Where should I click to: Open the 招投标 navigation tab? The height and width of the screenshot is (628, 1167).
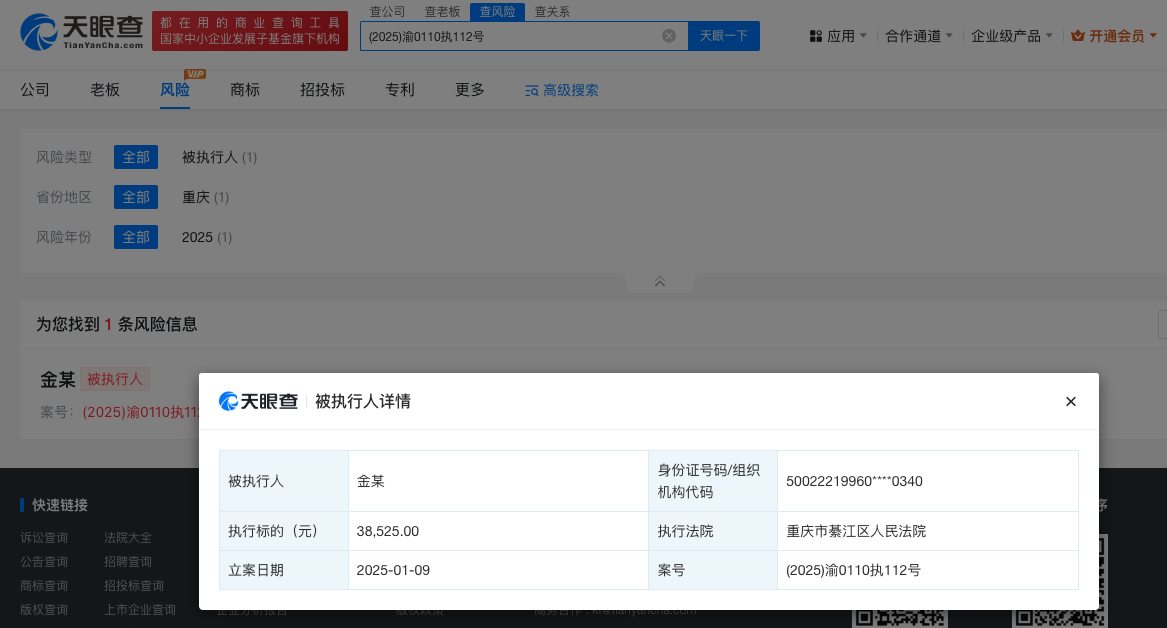tap(322, 90)
